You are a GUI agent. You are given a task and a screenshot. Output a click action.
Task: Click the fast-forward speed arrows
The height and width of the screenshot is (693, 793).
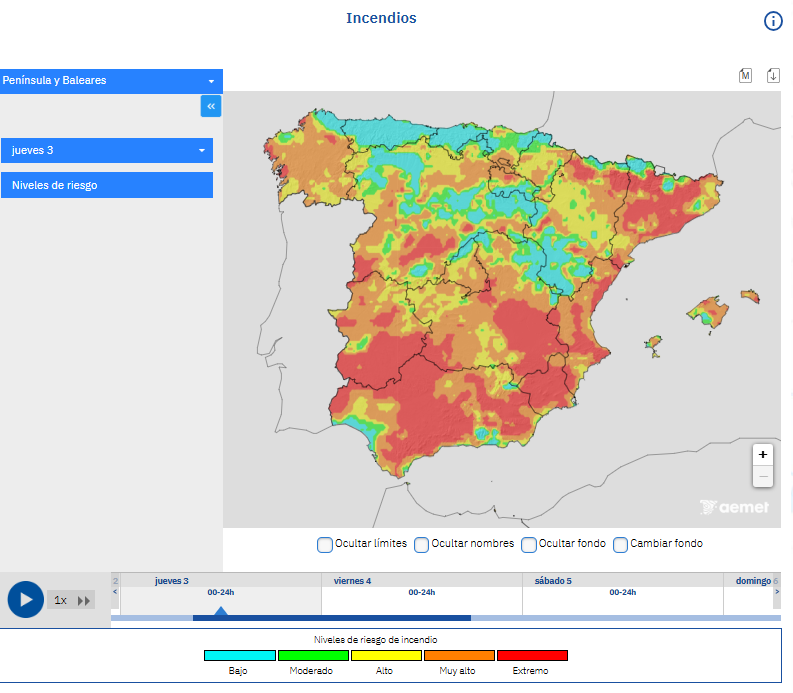[84, 600]
